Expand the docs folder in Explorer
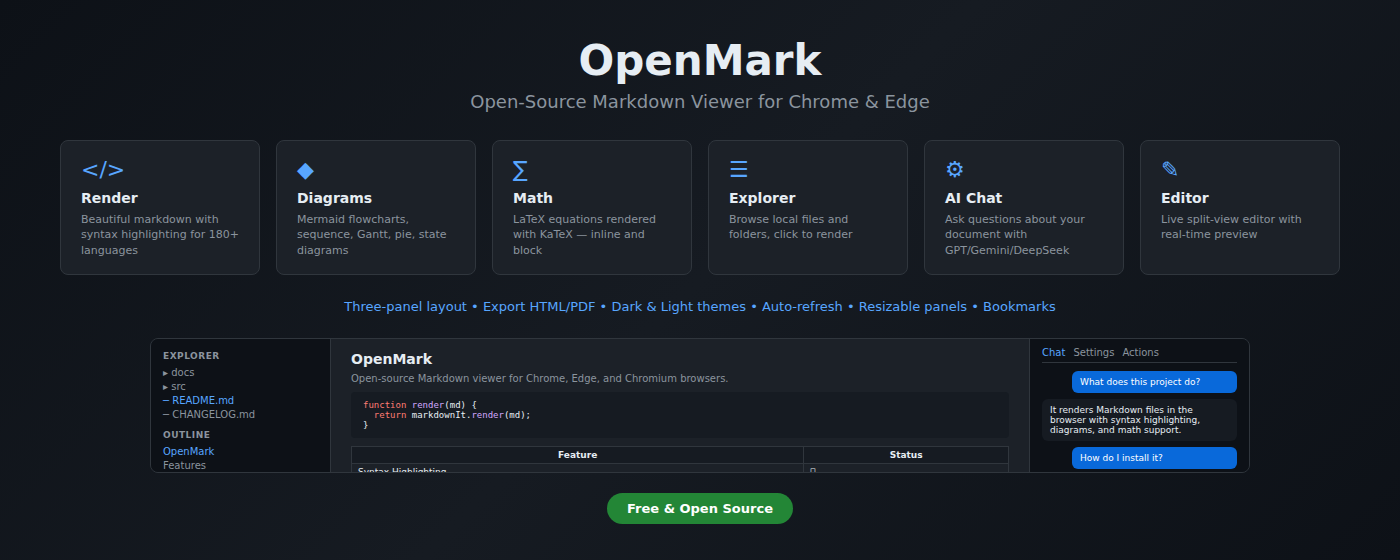This screenshot has height=560, width=1400. pos(179,372)
